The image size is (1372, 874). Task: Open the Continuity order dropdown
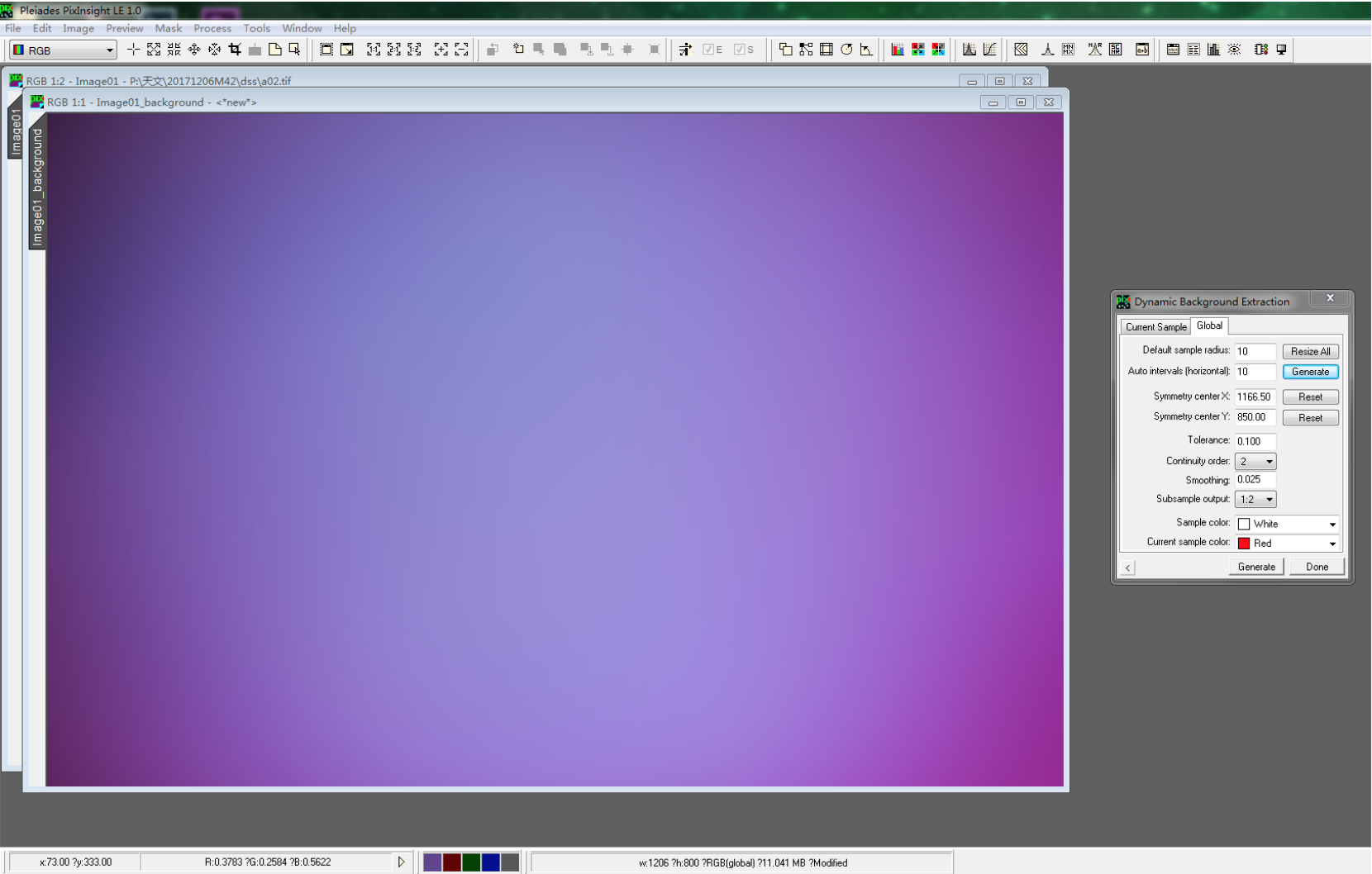point(1255,462)
